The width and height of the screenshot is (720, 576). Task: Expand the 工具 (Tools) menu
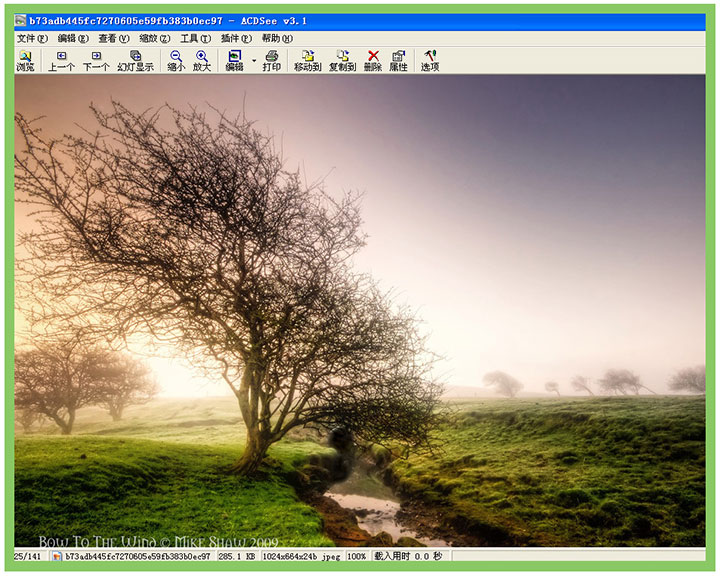click(195, 38)
